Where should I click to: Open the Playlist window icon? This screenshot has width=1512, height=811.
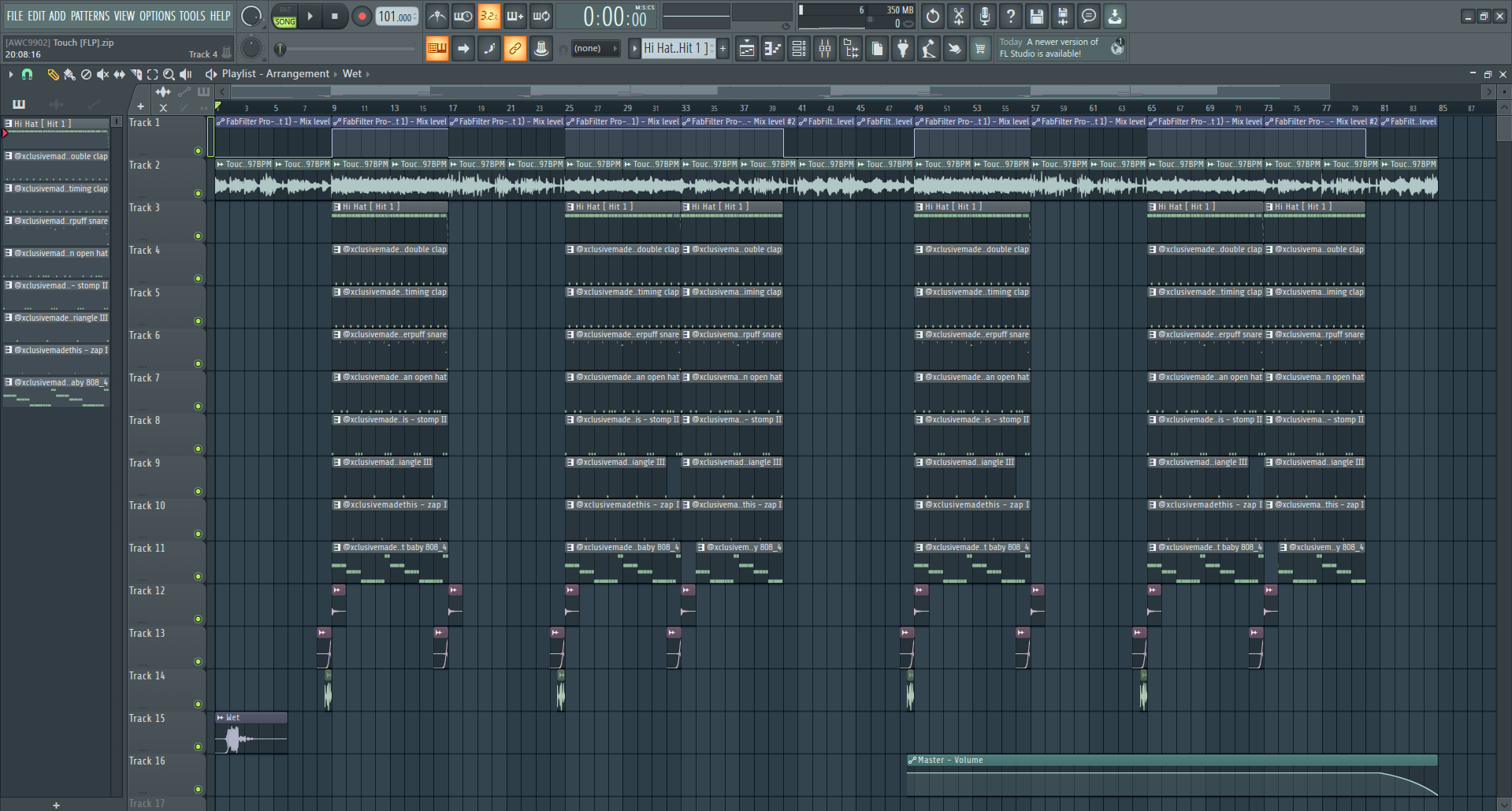tap(747, 49)
